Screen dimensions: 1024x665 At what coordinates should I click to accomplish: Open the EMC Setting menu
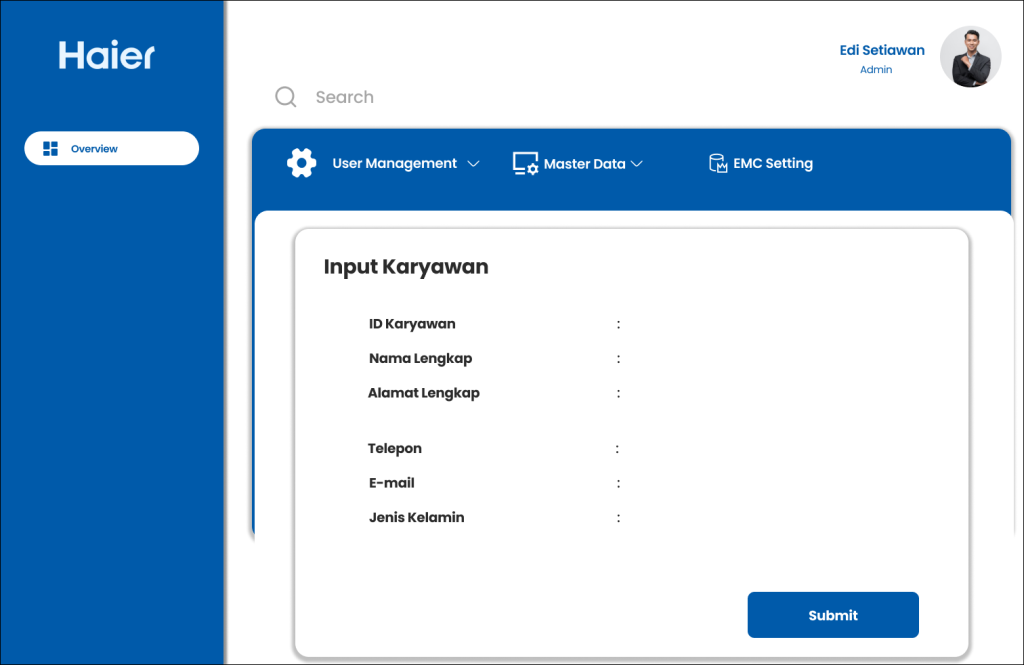[x=773, y=163]
